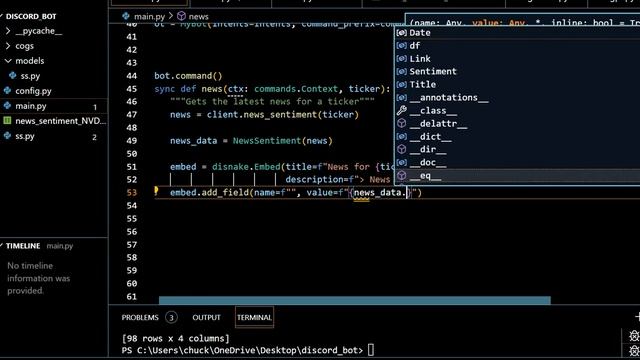Click main.py breadcrumb
The image size is (640, 360).
pyautogui.click(x=149, y=16)
